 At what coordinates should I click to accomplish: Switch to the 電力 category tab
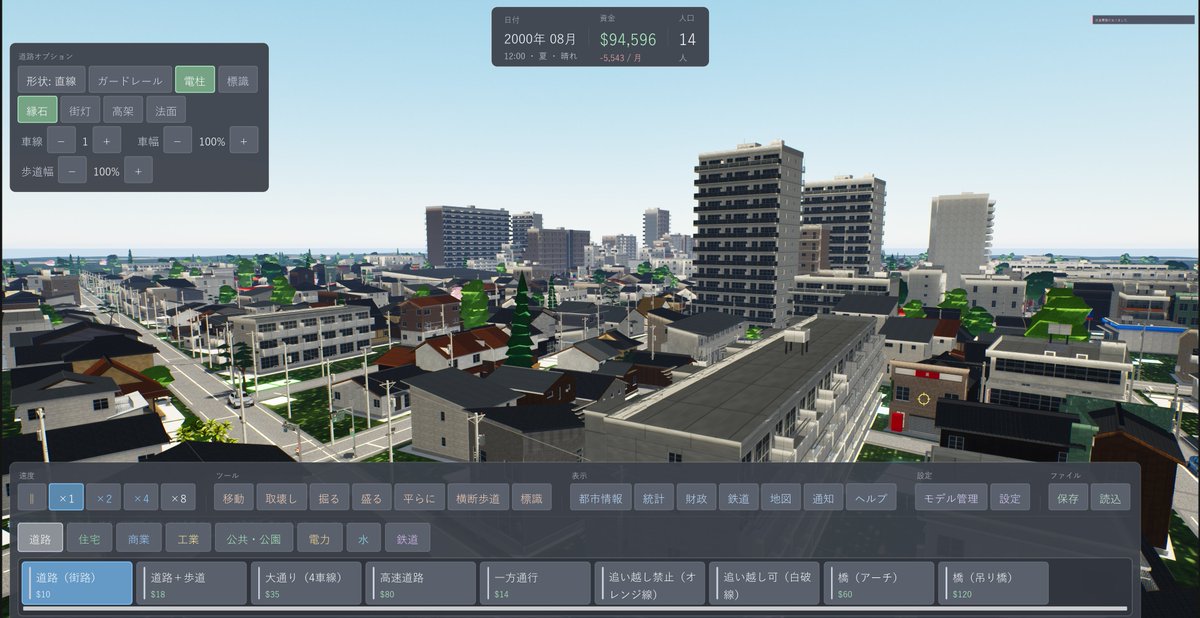[320, 538]
